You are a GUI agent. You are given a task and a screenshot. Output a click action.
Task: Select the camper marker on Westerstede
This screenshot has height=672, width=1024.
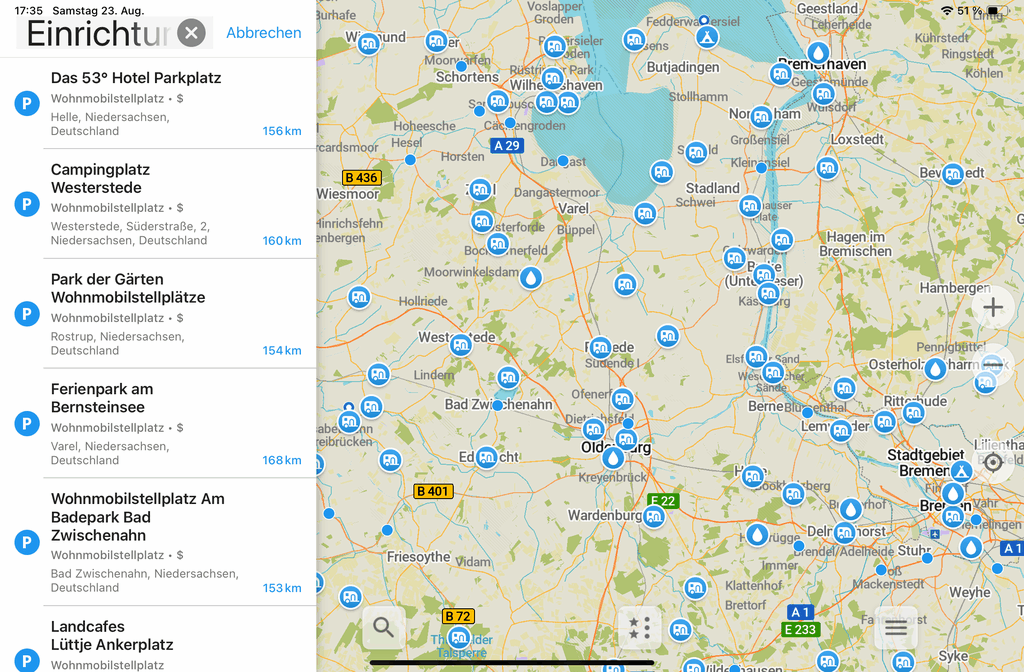461,345
